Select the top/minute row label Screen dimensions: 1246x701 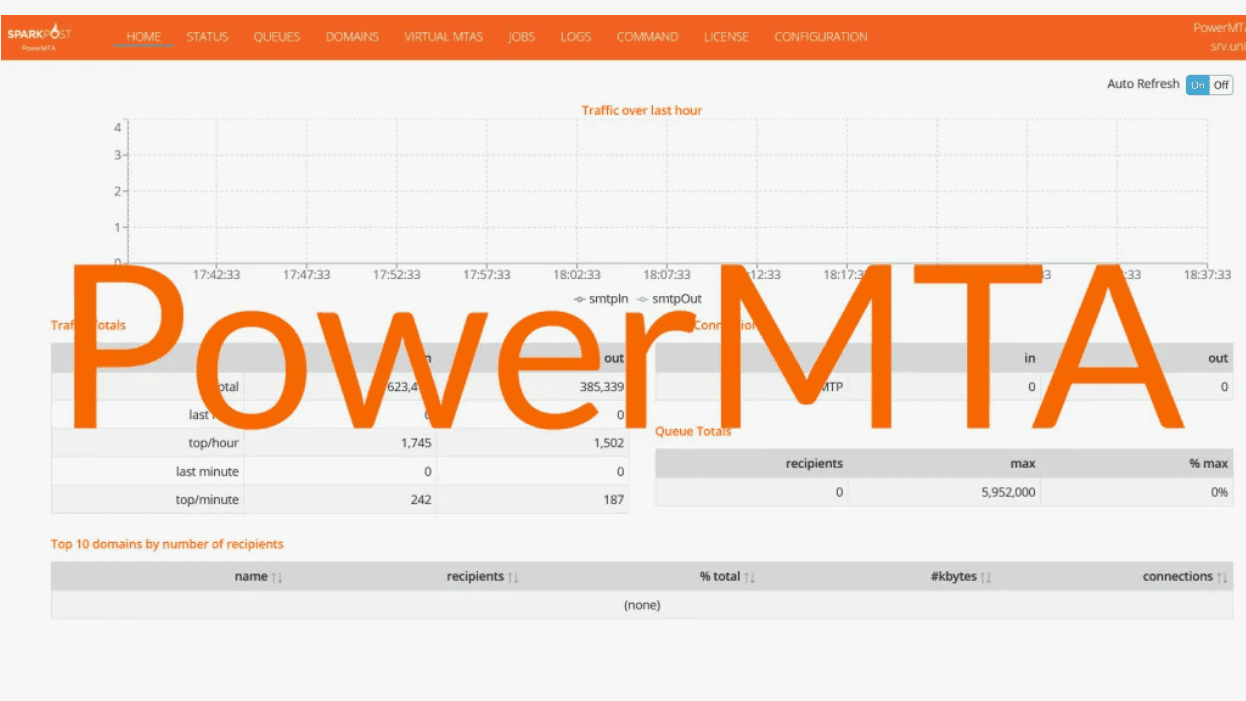point(208,499)
